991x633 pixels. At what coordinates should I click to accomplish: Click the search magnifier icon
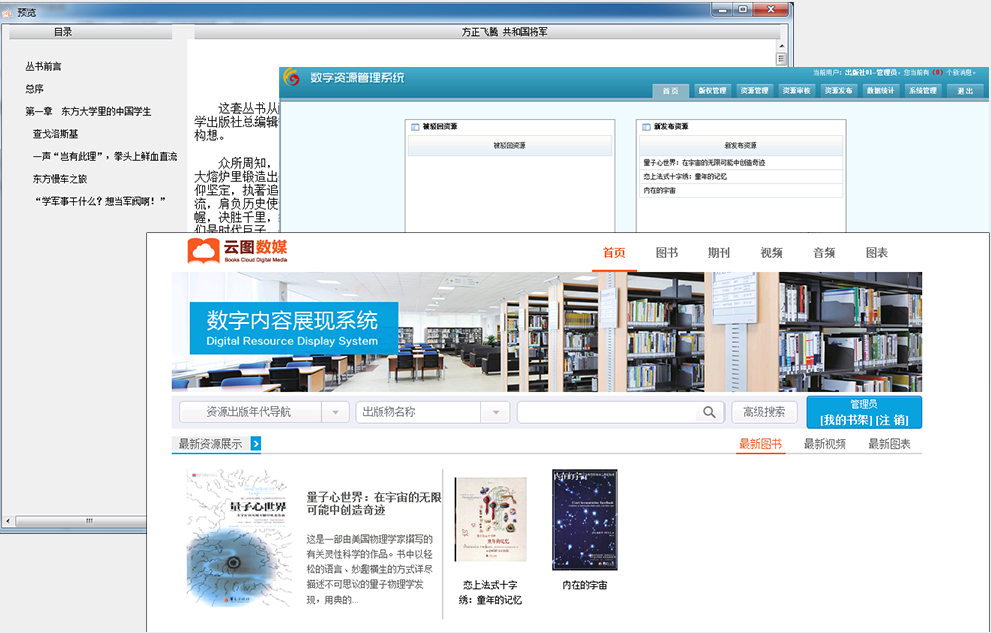click(x=709, y=412)
